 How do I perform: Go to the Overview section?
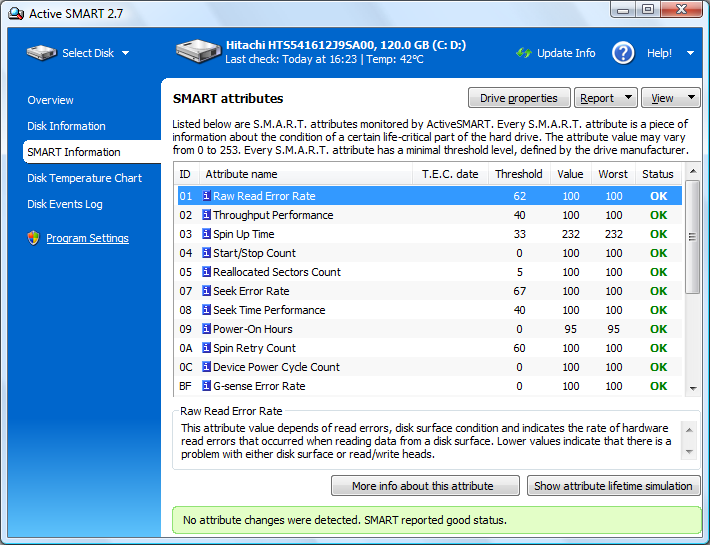click(50, 100)
